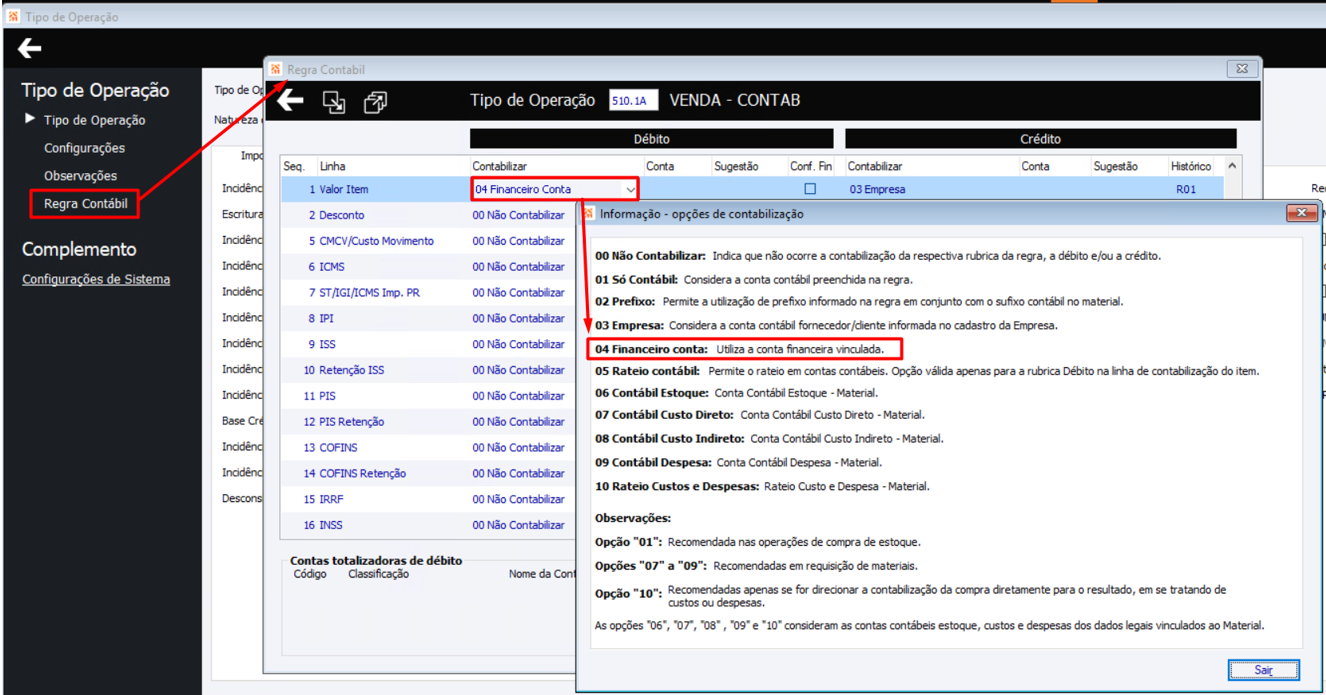Viewport: 1326px width, 695px height.
Task: Click the Débito Sugestão column header
Action: pos(736,166)
